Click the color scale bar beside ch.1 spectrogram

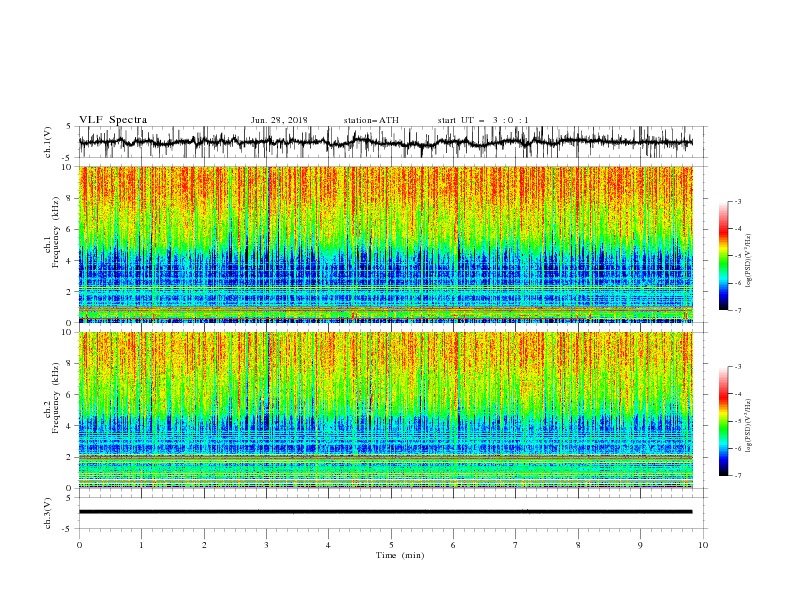(x=724, y=256)
